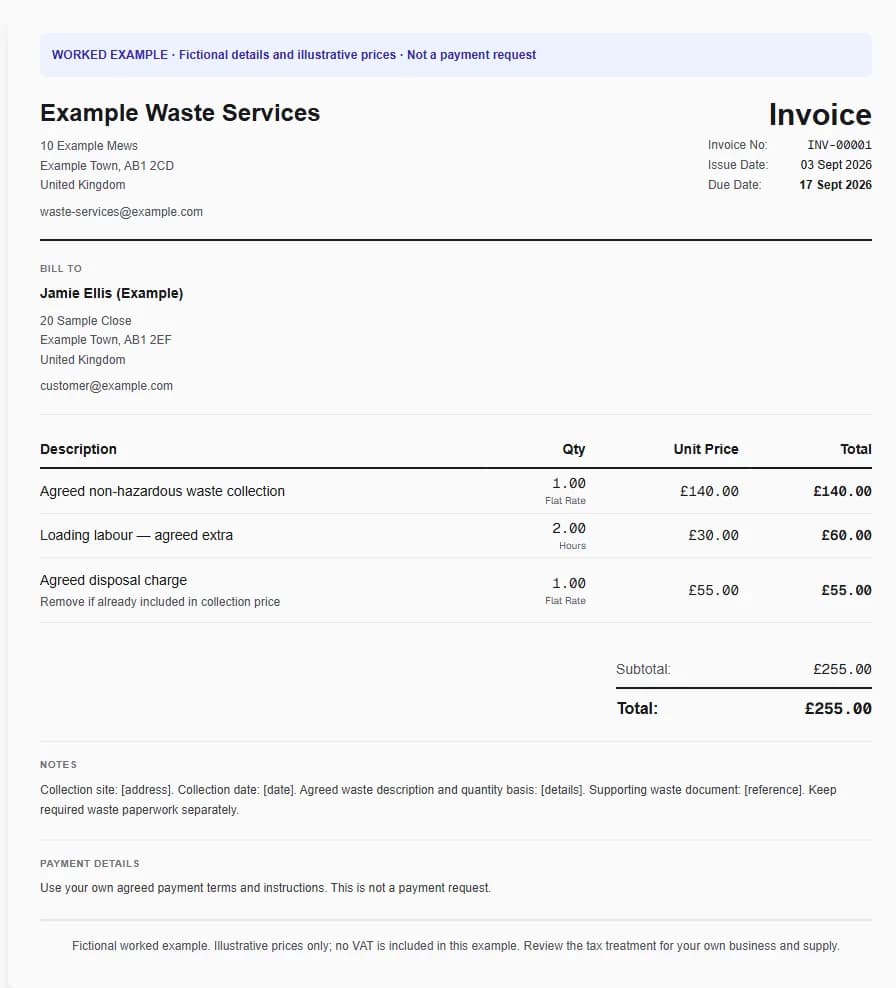Click the due date '17 Sept 2026'
This screenshot has width=896, height=988.
(x=836, y=185)
